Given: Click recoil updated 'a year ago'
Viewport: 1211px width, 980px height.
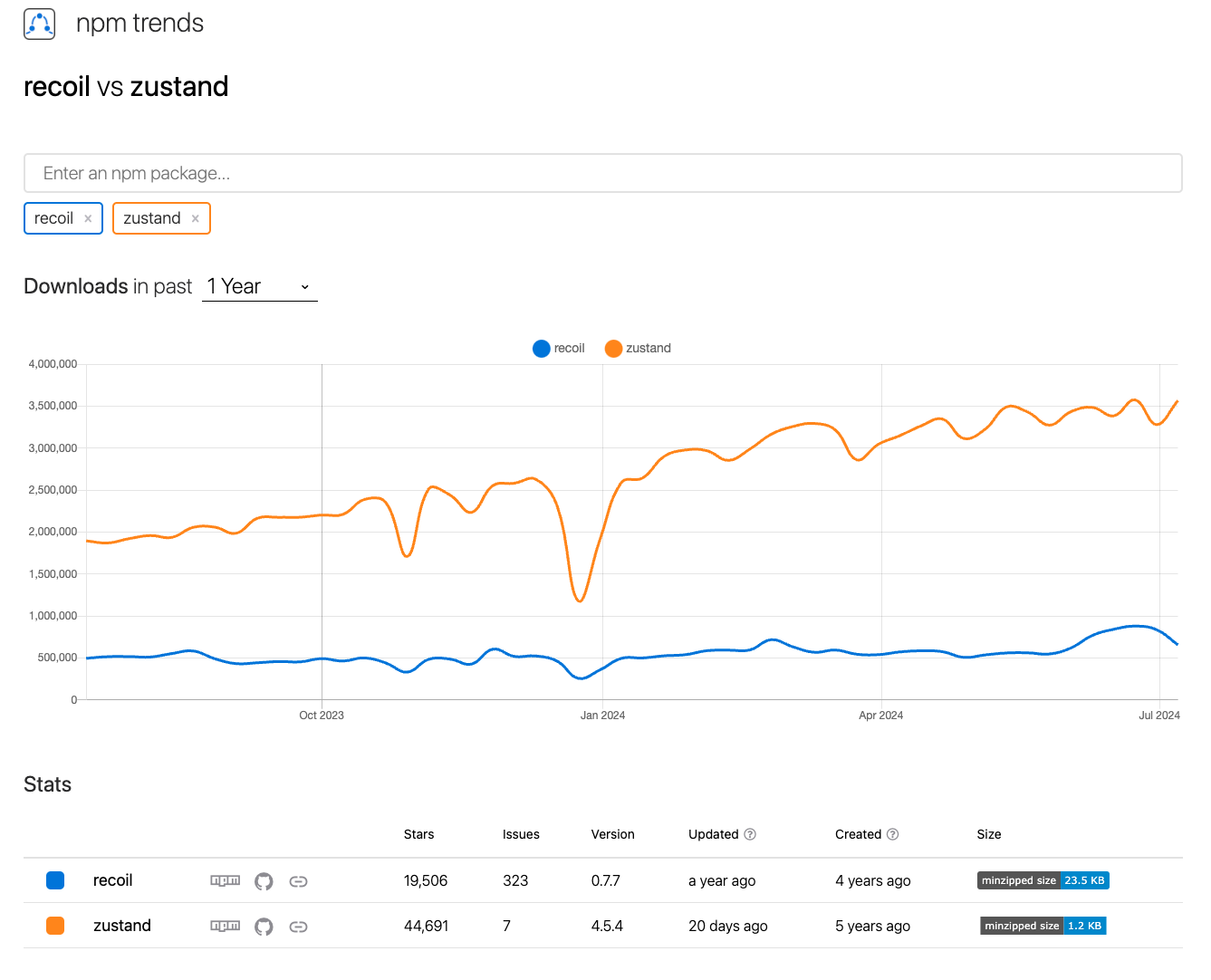Looking at the screenshot, I should pyautogui.click(x=722, y=880).
